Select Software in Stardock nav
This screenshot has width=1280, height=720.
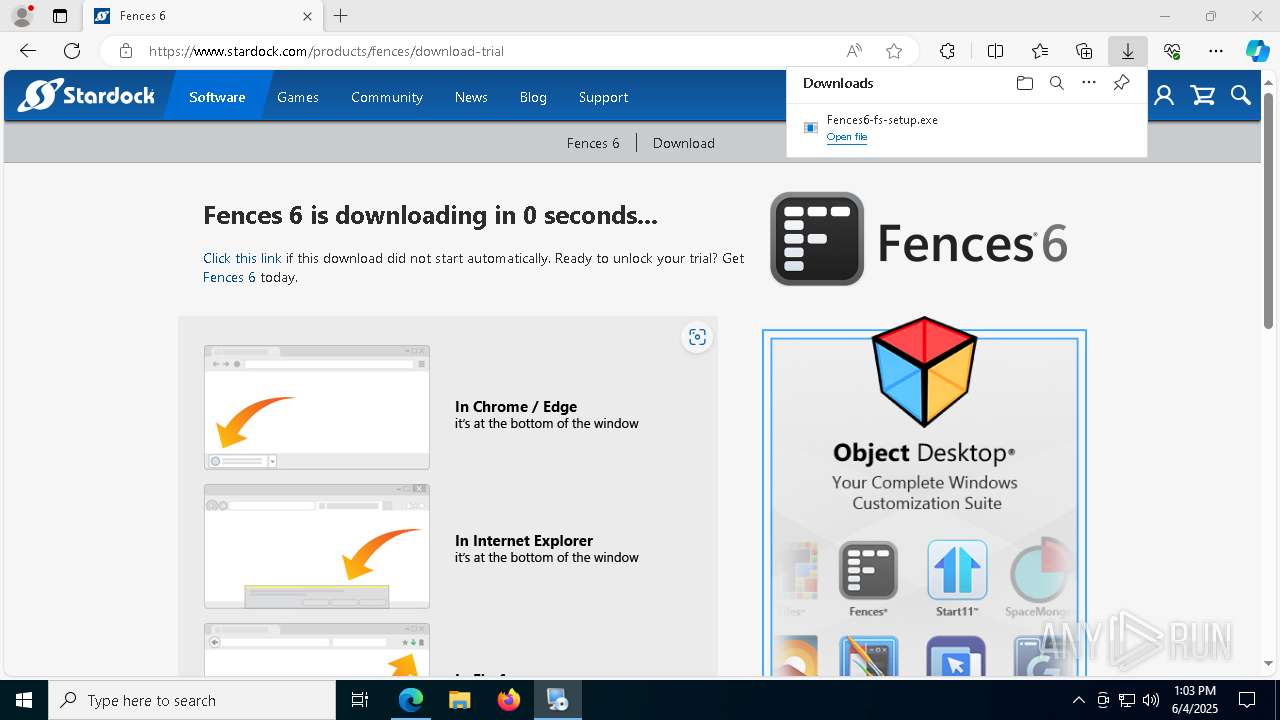point(217,97)
